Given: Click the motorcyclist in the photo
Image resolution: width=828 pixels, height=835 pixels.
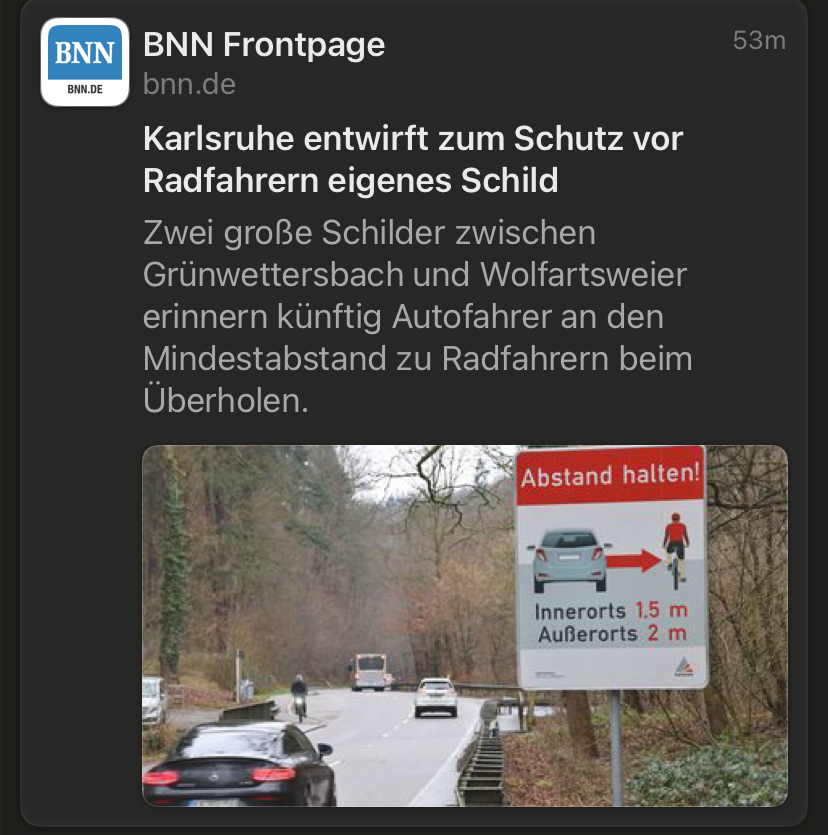Looking at the screenshot, I should (x=299, y=698).
